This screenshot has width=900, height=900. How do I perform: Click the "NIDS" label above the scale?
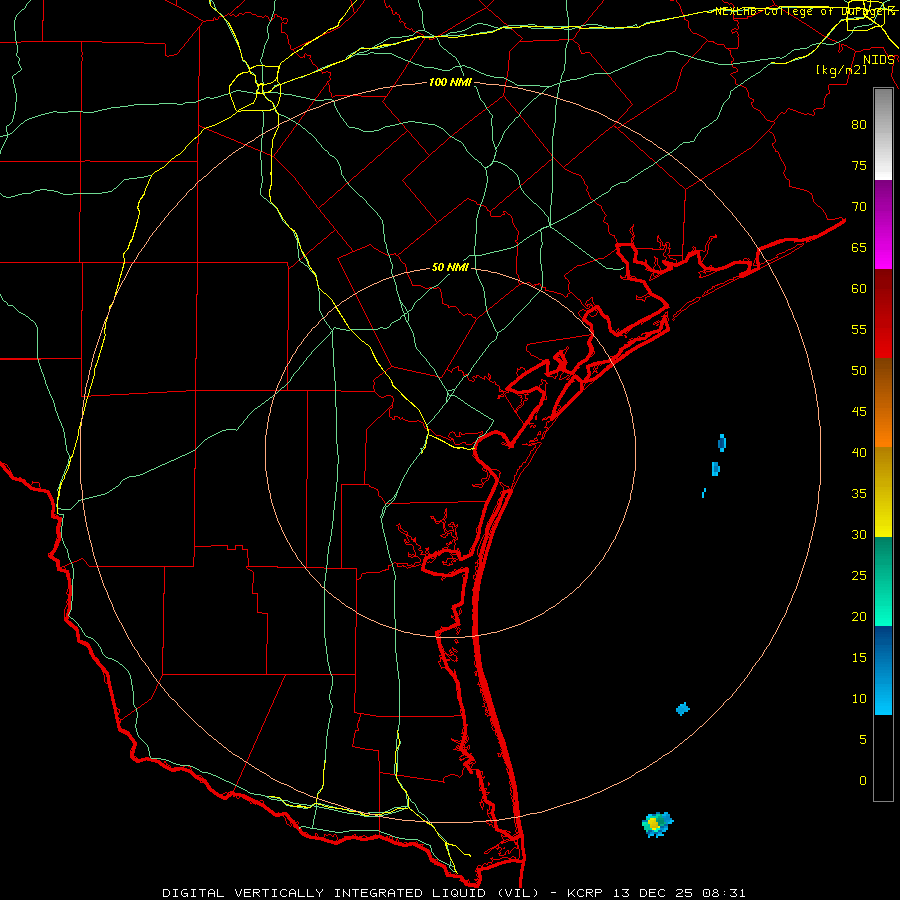coord(878,60)
